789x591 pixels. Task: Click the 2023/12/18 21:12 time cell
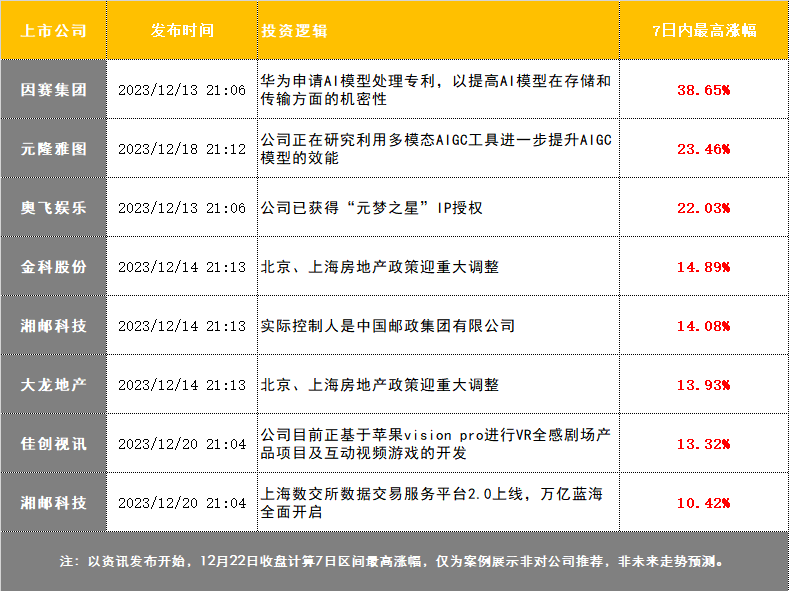[x=182, y=149]
